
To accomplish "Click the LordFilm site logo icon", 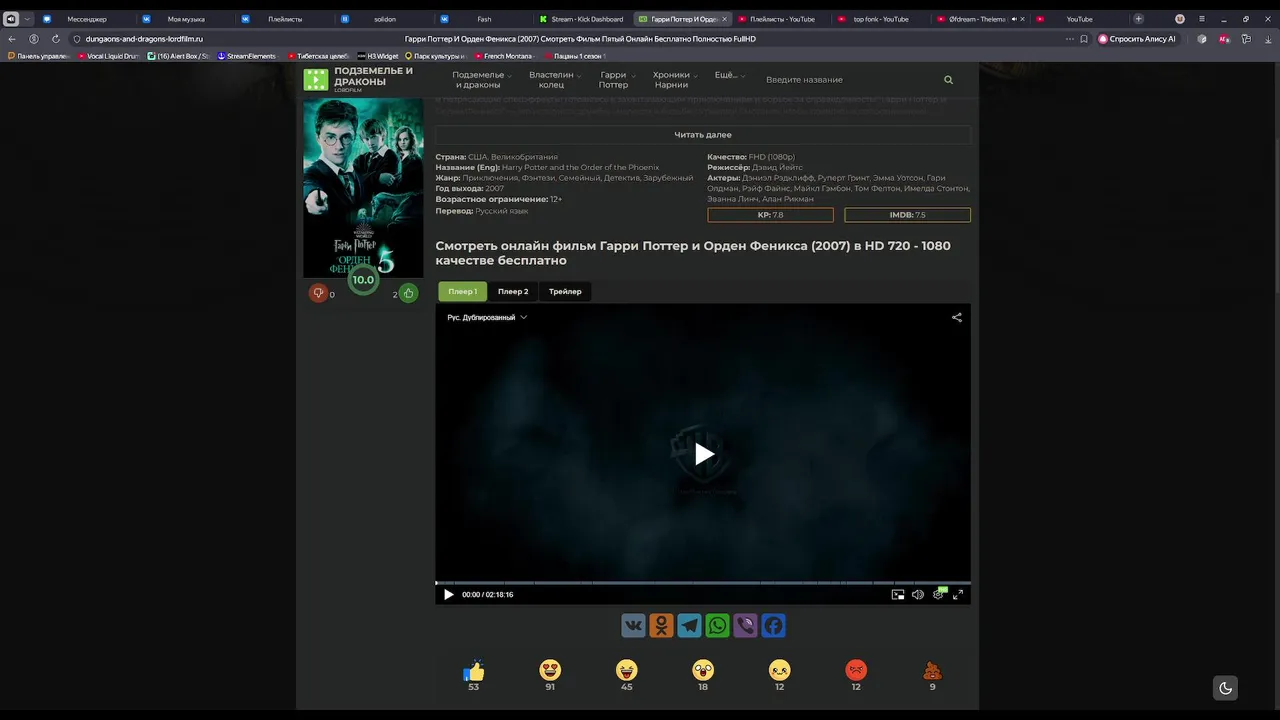I will (x=316, y=80).
